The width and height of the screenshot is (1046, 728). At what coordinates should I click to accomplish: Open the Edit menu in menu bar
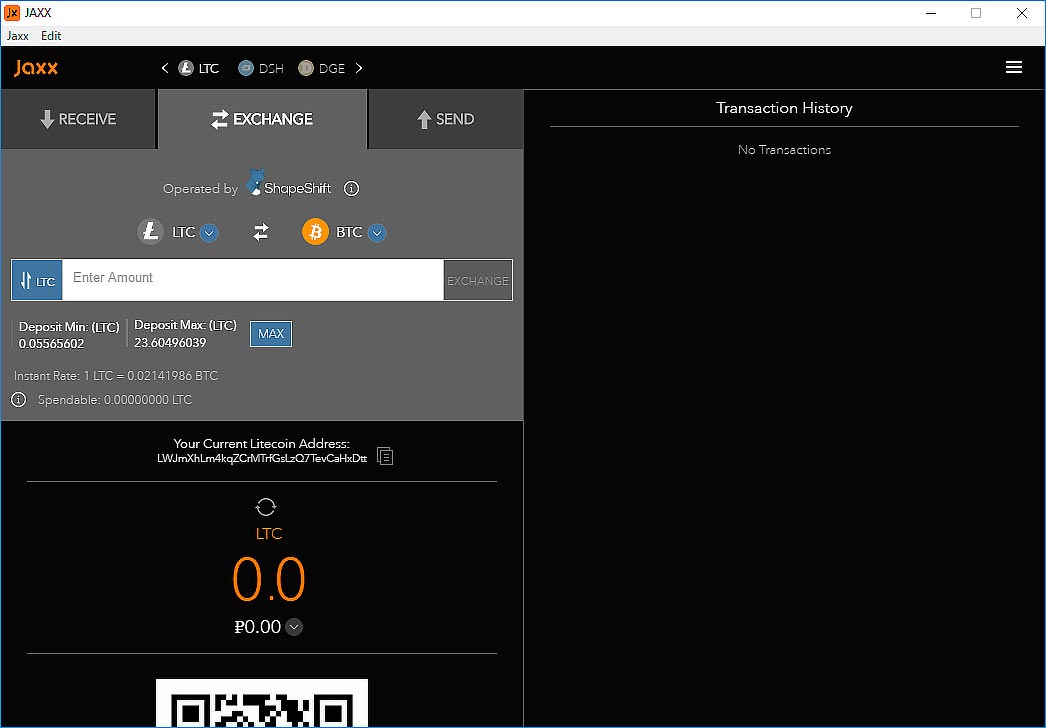[51, 36]
